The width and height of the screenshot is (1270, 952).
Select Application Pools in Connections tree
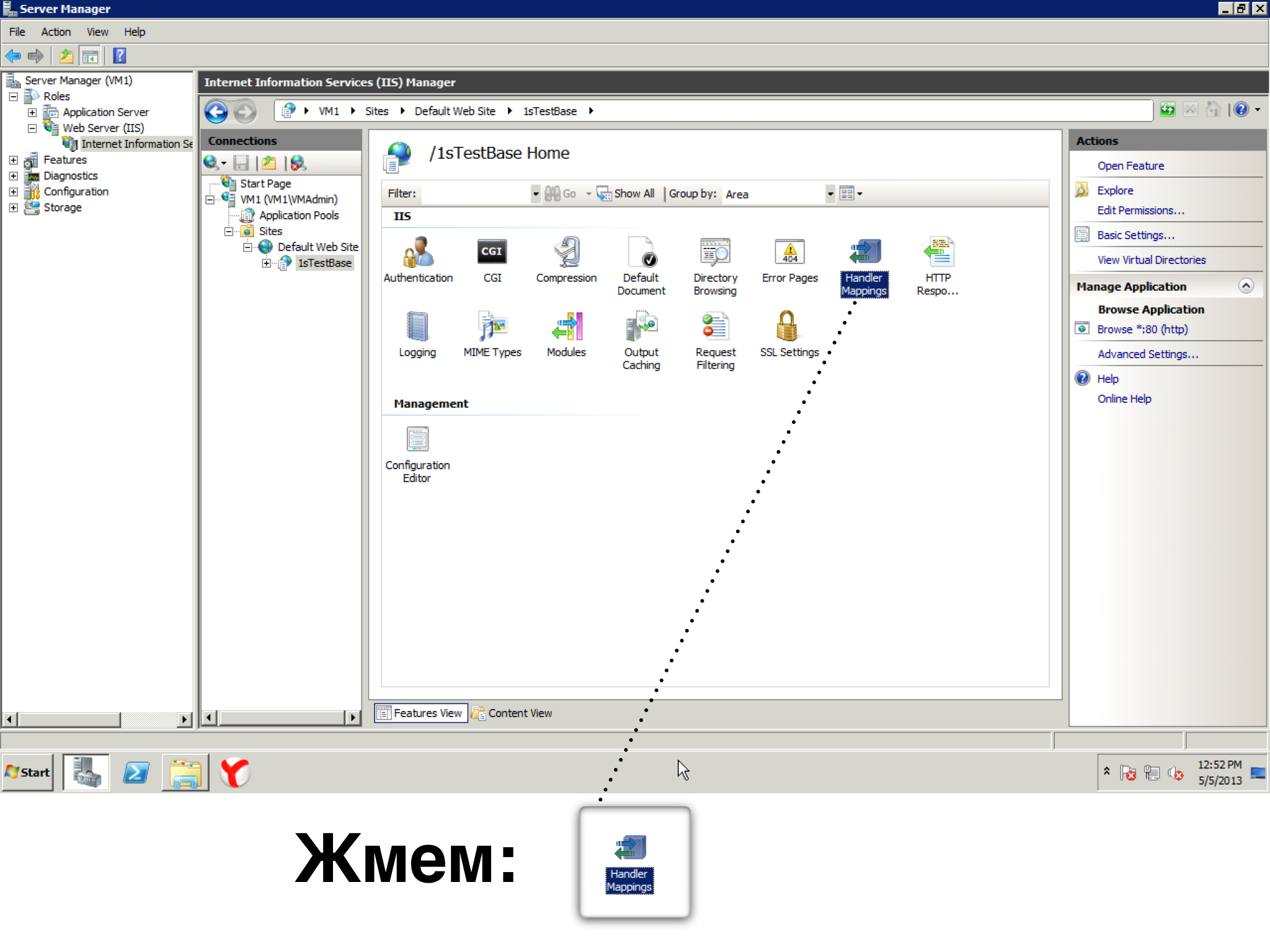(299, 216)
